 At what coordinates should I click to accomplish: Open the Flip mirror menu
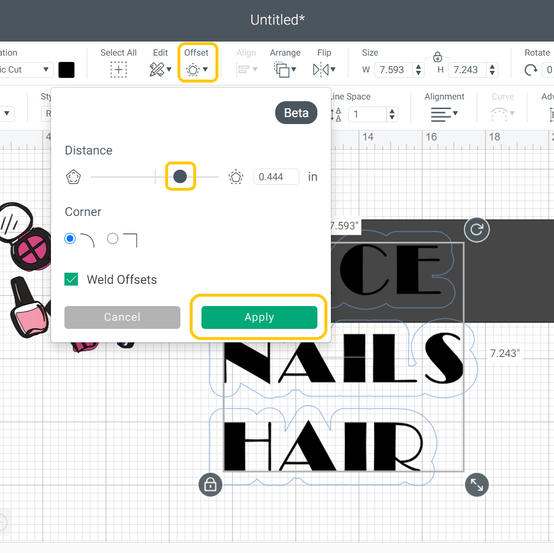click(x=321, y=70)
